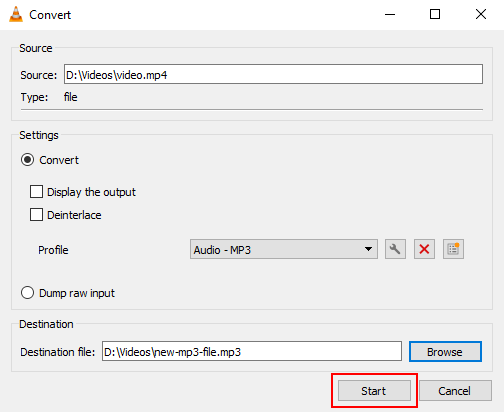Open the Audio - MP3 profile dropdown

click(284, 249)
